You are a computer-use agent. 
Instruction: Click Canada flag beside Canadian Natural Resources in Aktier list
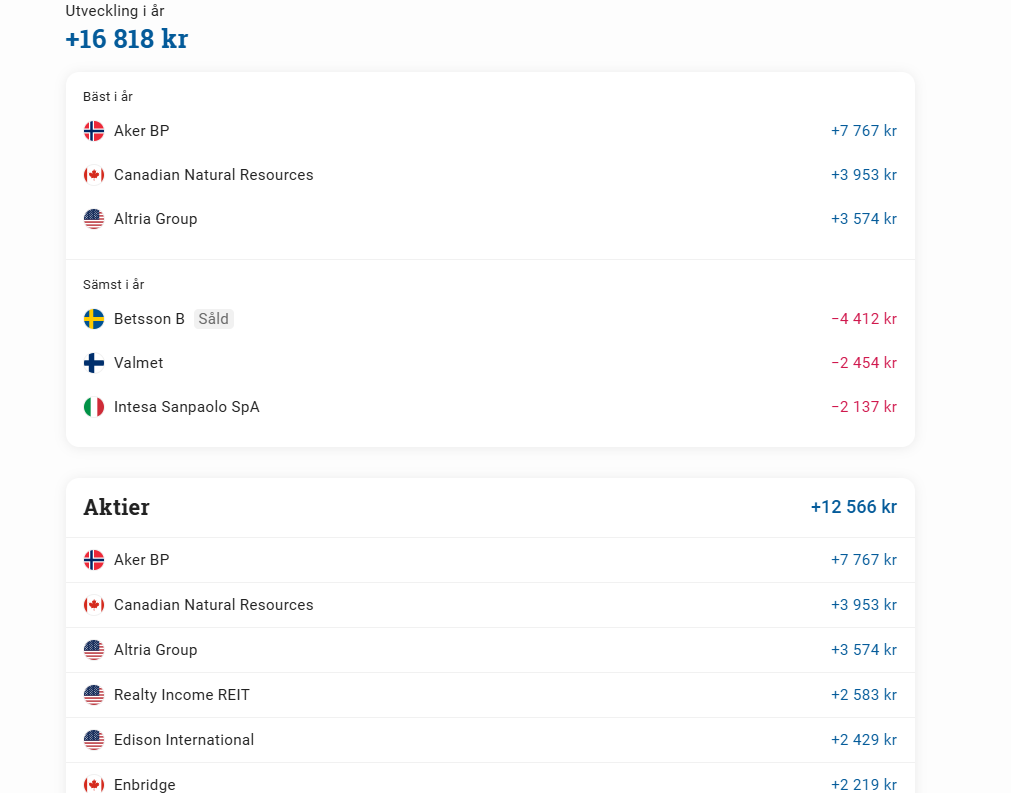coord(93,605)
